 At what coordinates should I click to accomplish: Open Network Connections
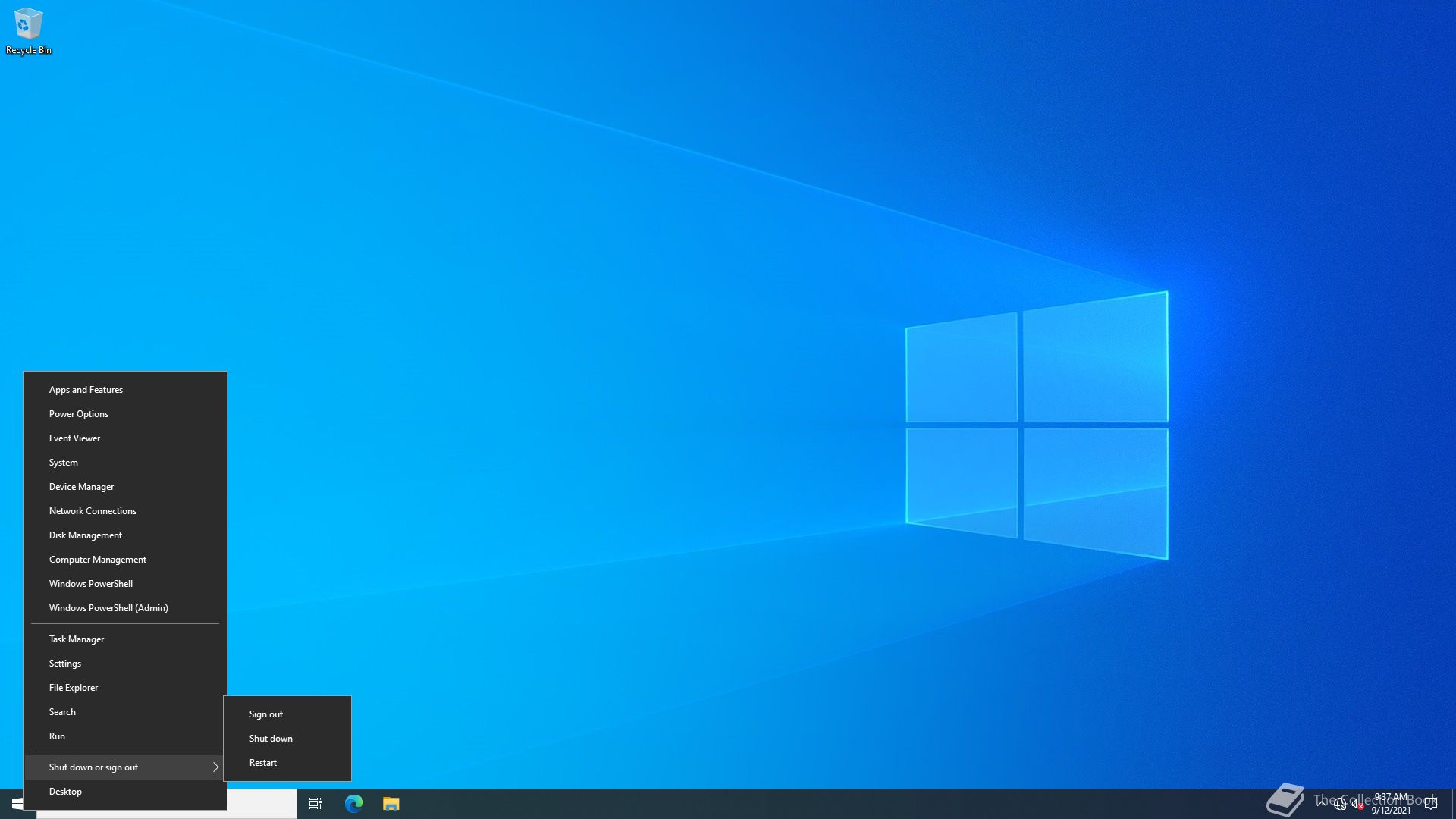(125, 511)
